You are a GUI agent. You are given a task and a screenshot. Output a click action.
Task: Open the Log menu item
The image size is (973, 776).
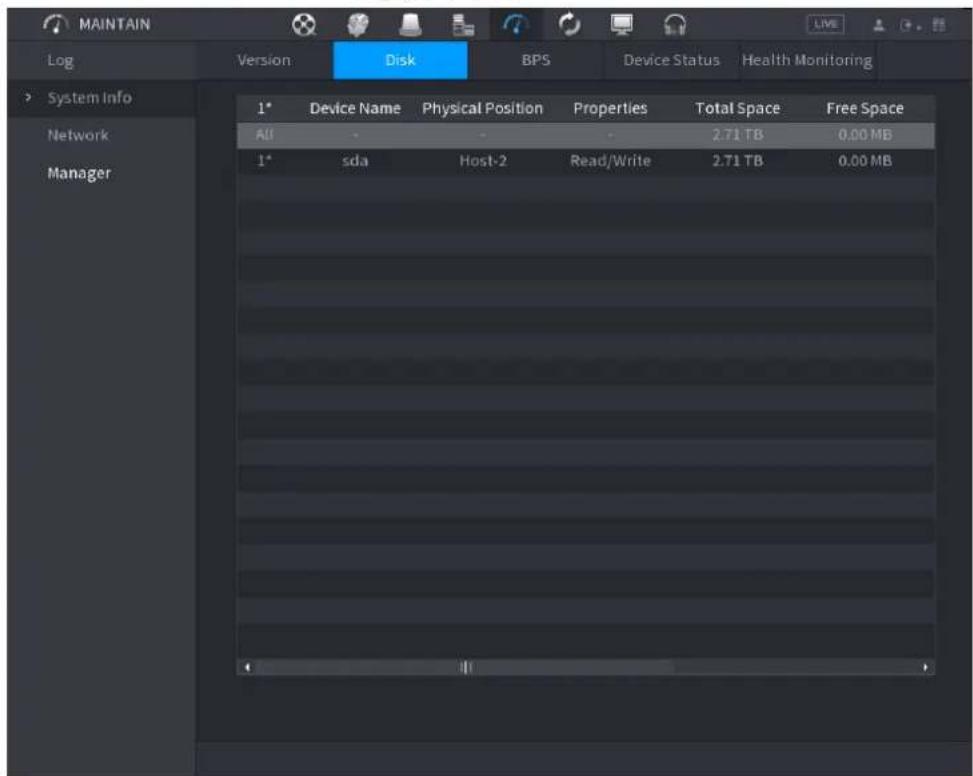pos(60,60)
